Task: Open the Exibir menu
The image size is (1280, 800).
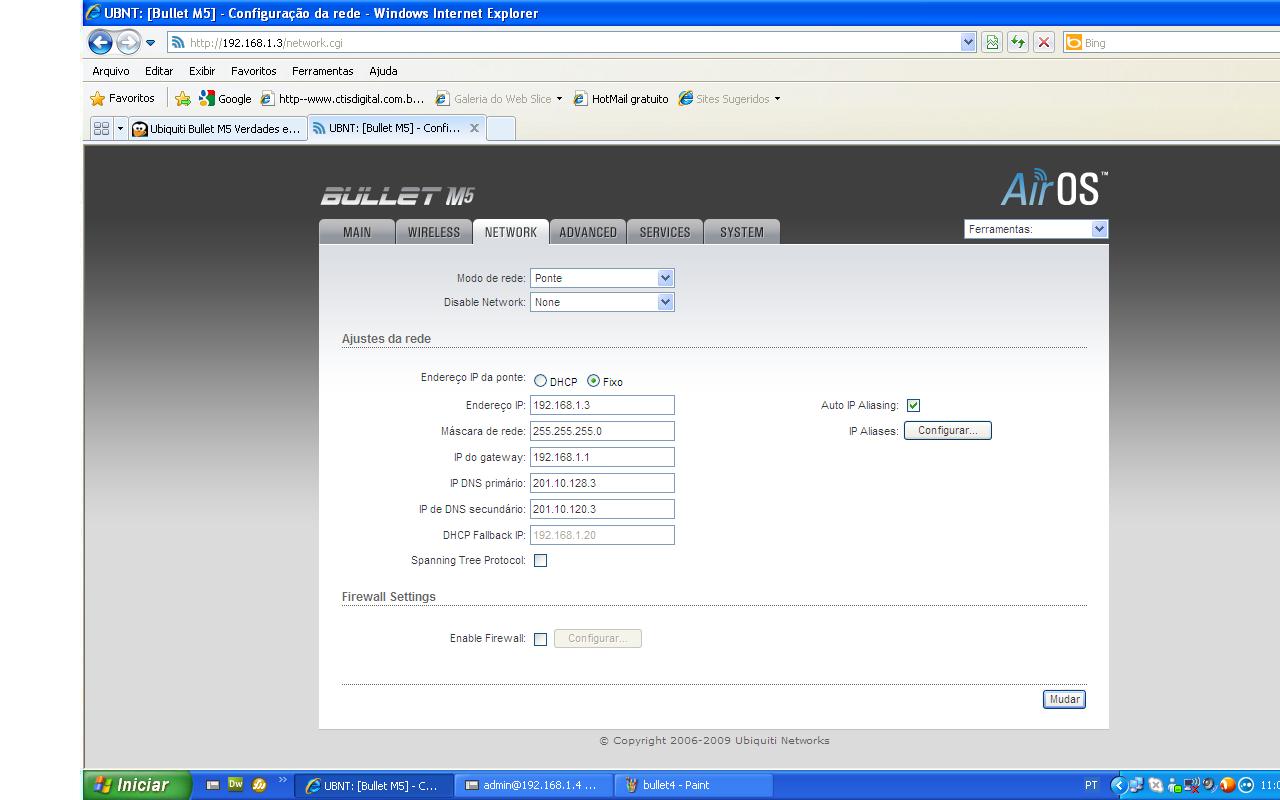Action: click(x=202, y=71)
